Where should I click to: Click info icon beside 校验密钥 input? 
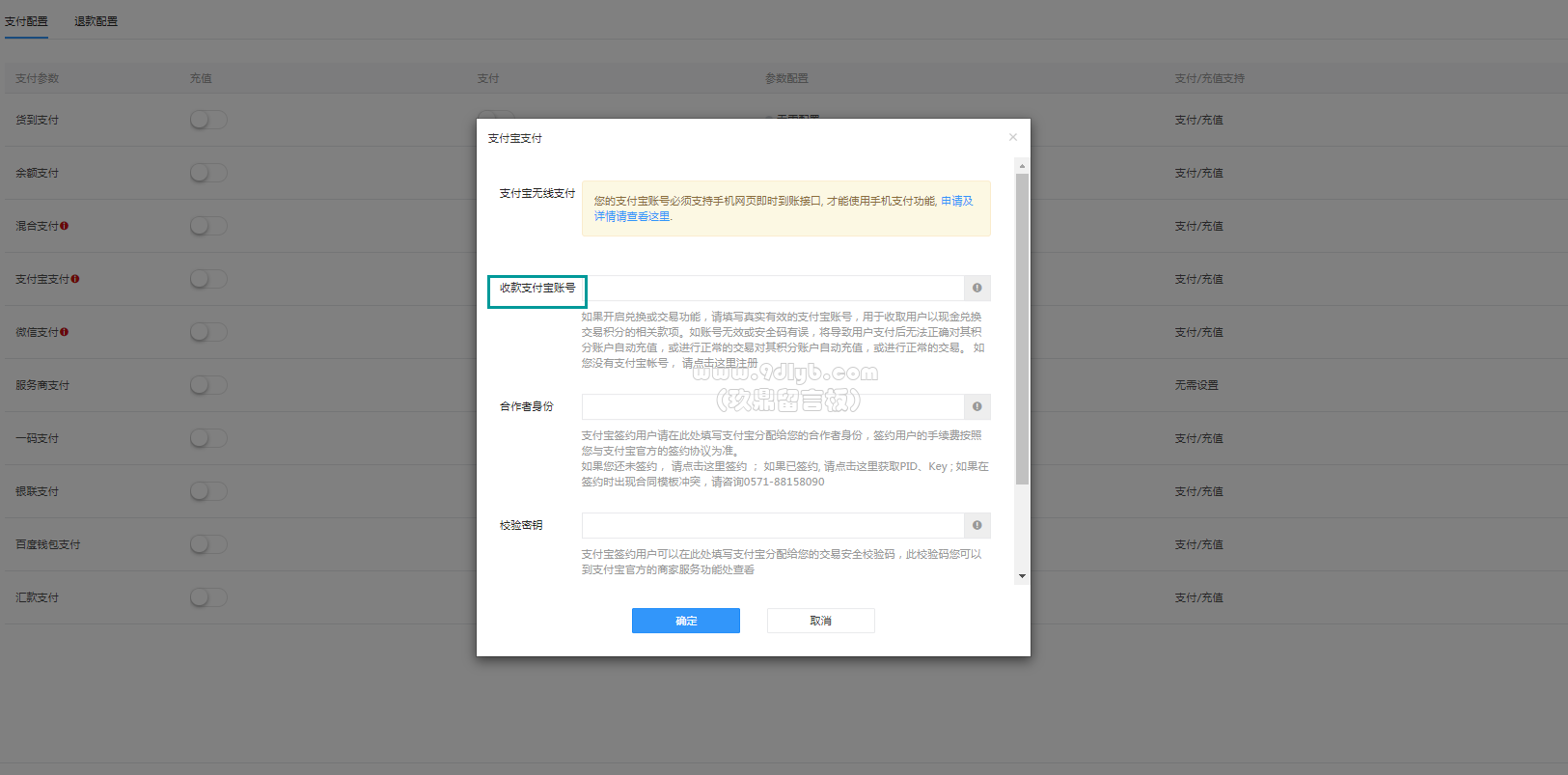[x=977, y=525]
